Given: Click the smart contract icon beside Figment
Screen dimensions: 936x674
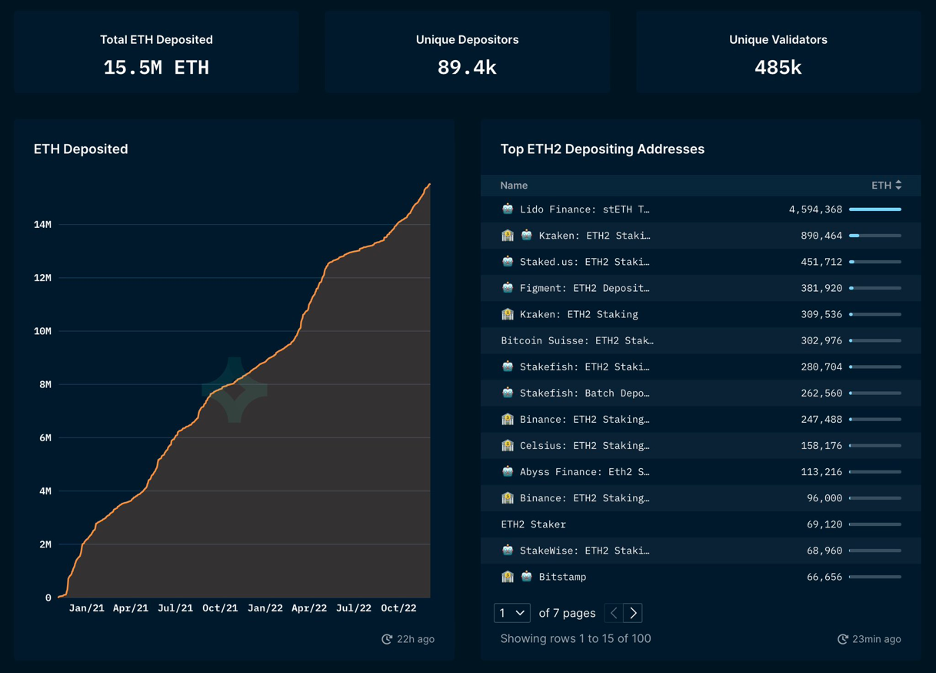Looking at the screenshot, I should click(x=507, y=288).
